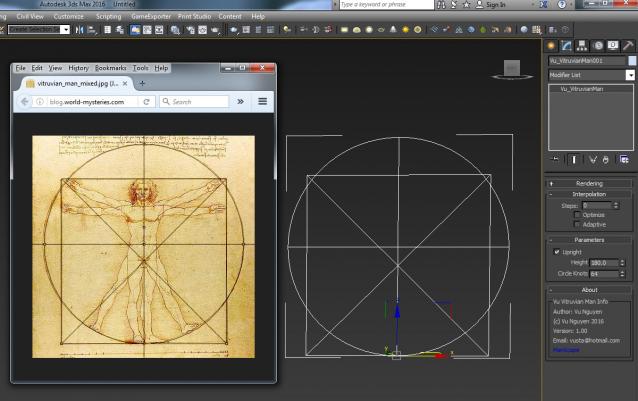Click the Align tool in the toolbar

(x=92, y=30)
